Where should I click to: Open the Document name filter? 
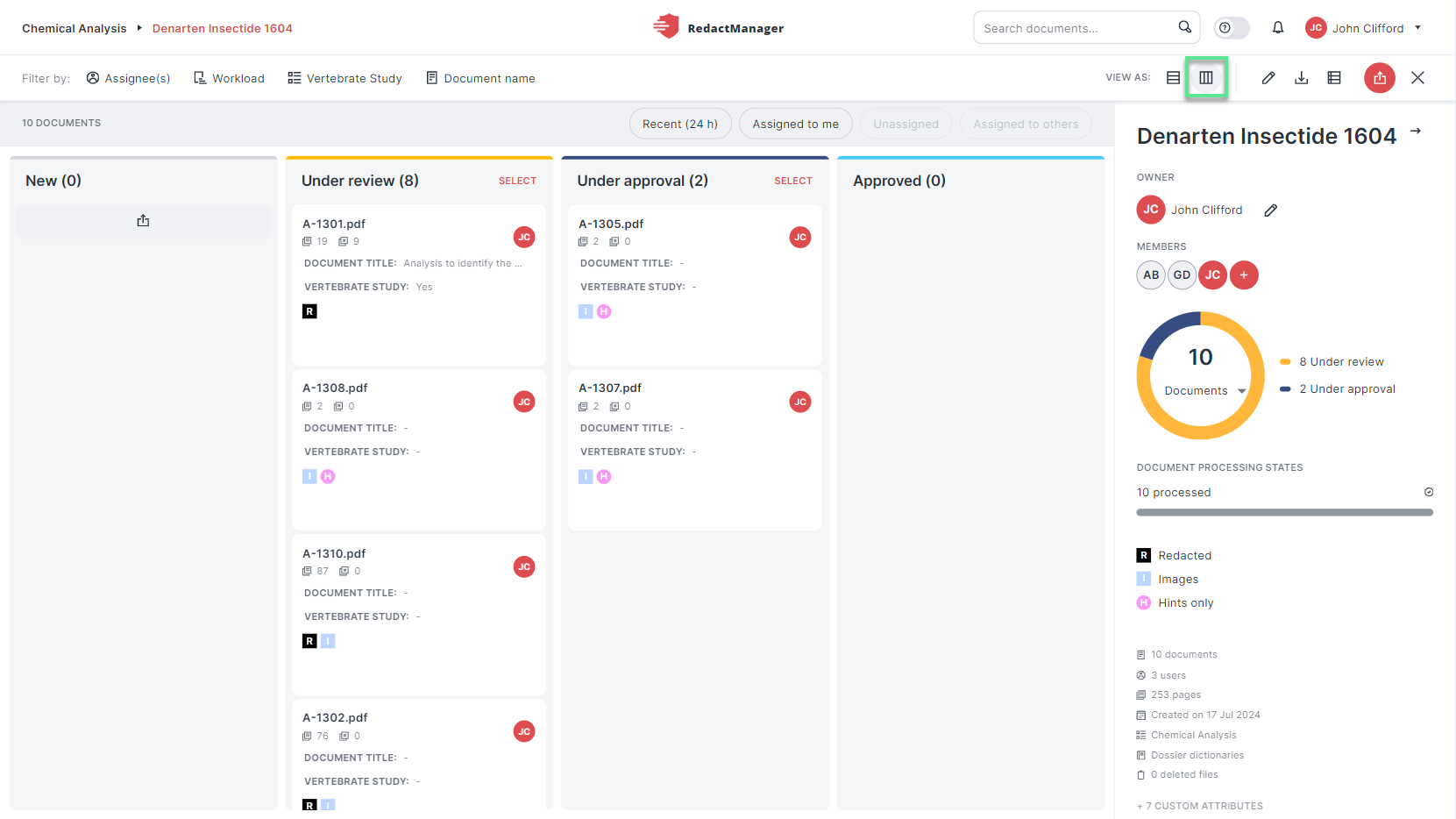(x=481, y=78)
